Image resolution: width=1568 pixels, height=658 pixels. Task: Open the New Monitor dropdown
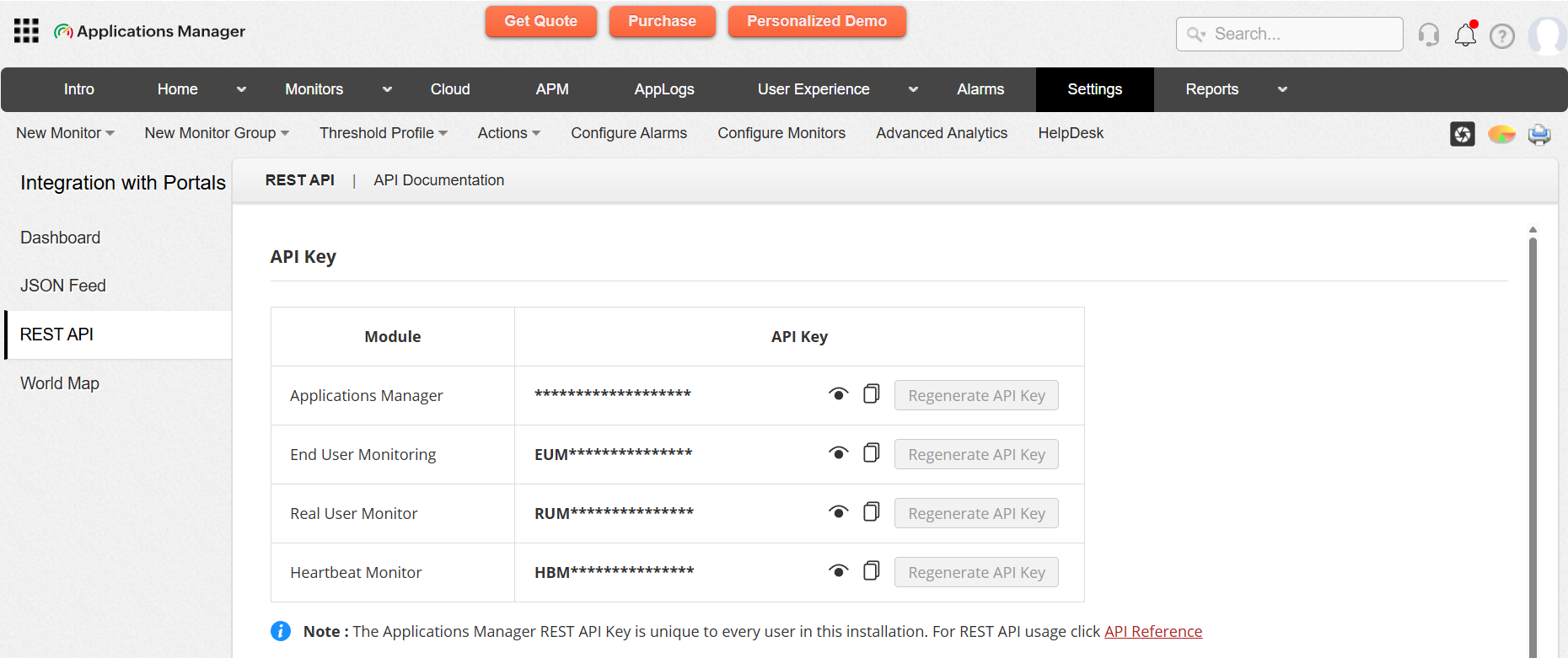pyautogui.click(x=65, y=133)
